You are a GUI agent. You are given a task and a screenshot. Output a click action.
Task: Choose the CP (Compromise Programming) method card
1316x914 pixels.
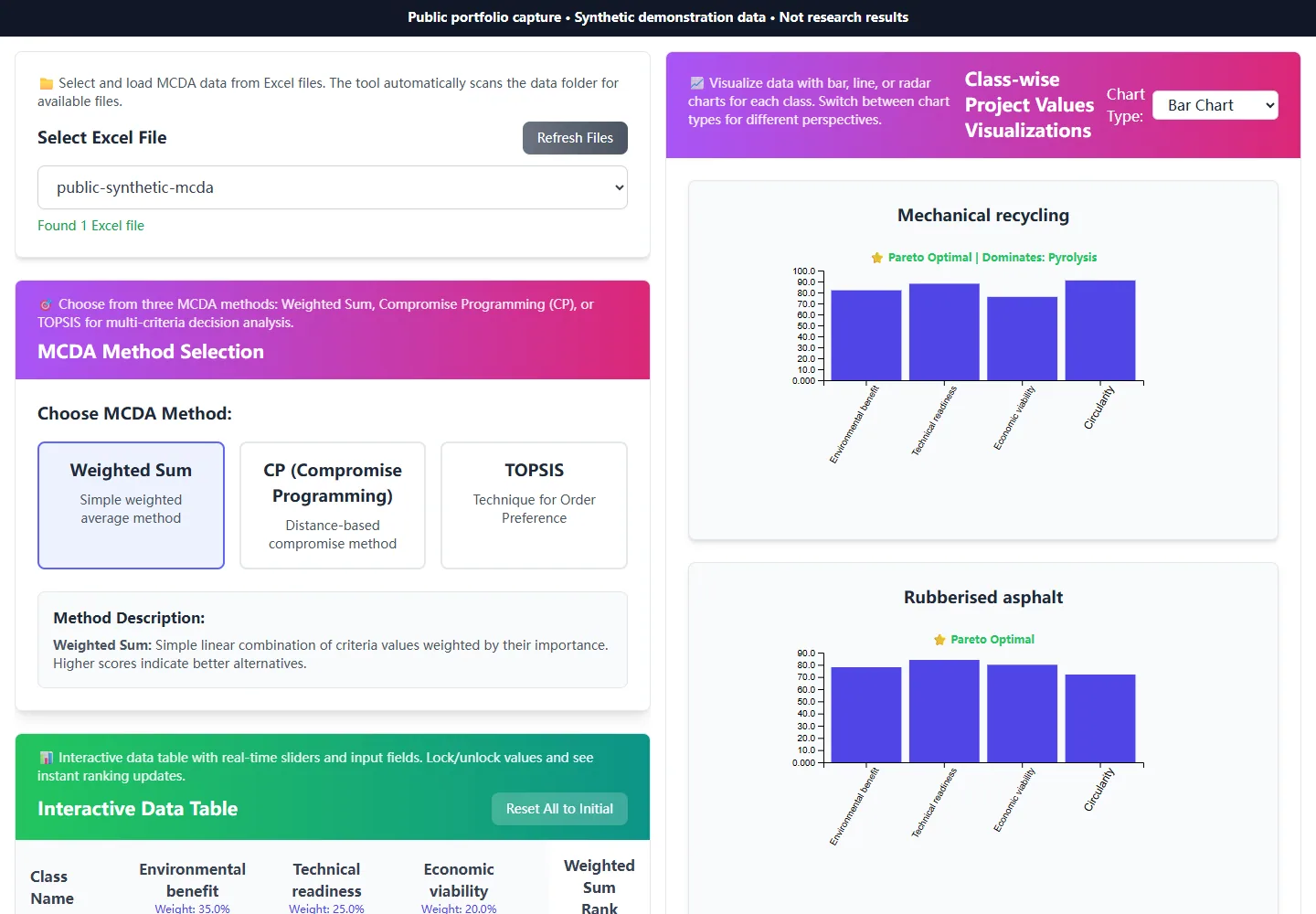pos(333,505)
